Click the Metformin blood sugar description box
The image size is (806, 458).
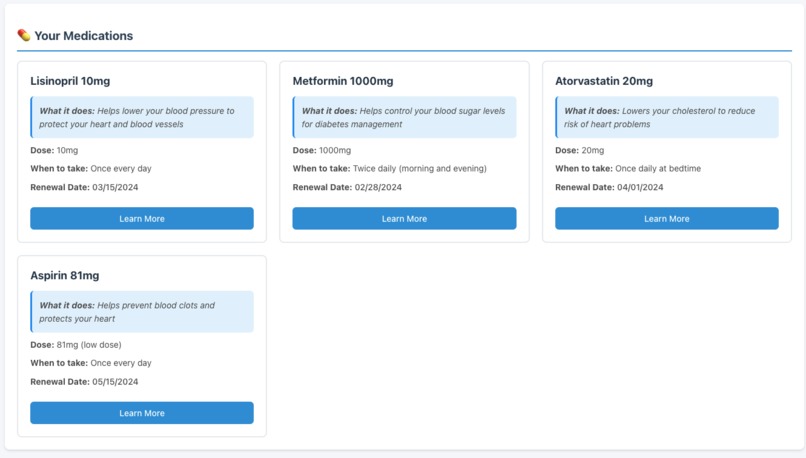(x=404, y=117)
